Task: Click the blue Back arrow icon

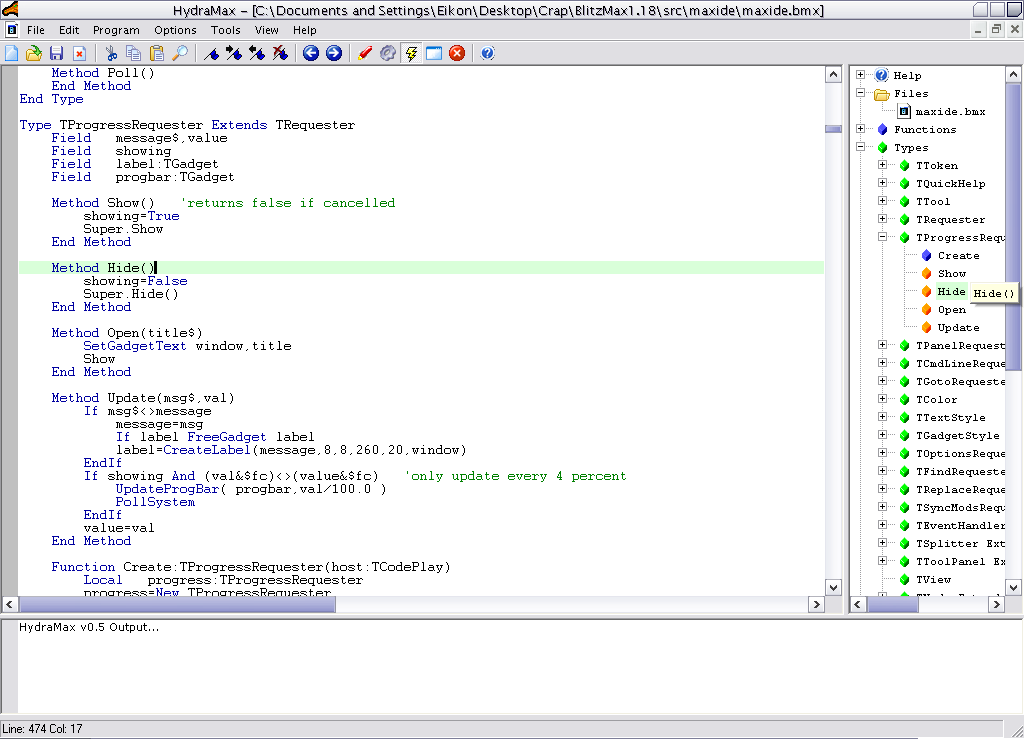Action: [311, 53]
